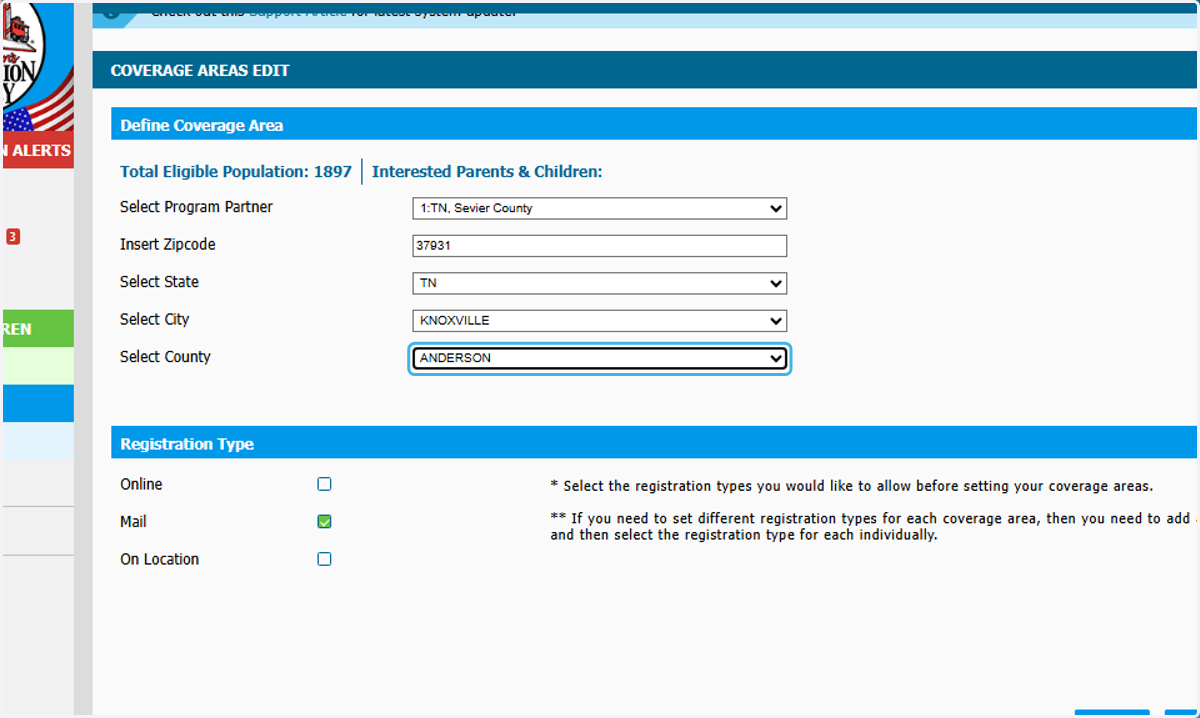Open the Select Program Partner dropdown
Screen dimensions: 1200x718
tap(599, 208)
